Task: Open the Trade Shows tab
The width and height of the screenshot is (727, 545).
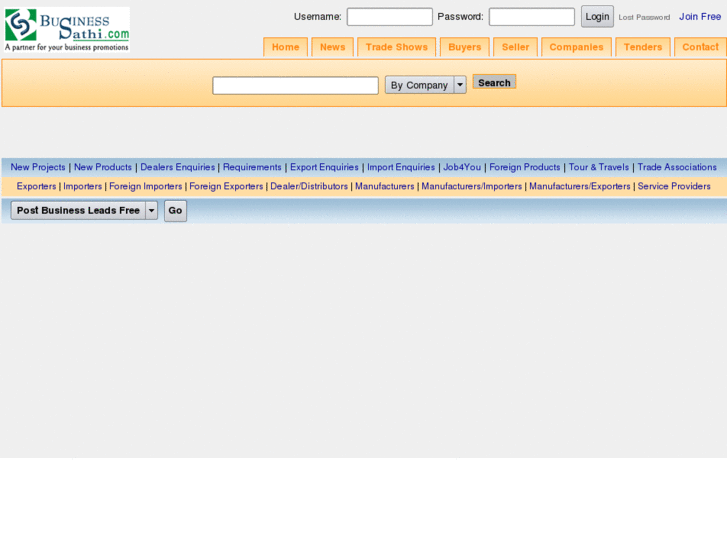Action: (x=396, y=47)
